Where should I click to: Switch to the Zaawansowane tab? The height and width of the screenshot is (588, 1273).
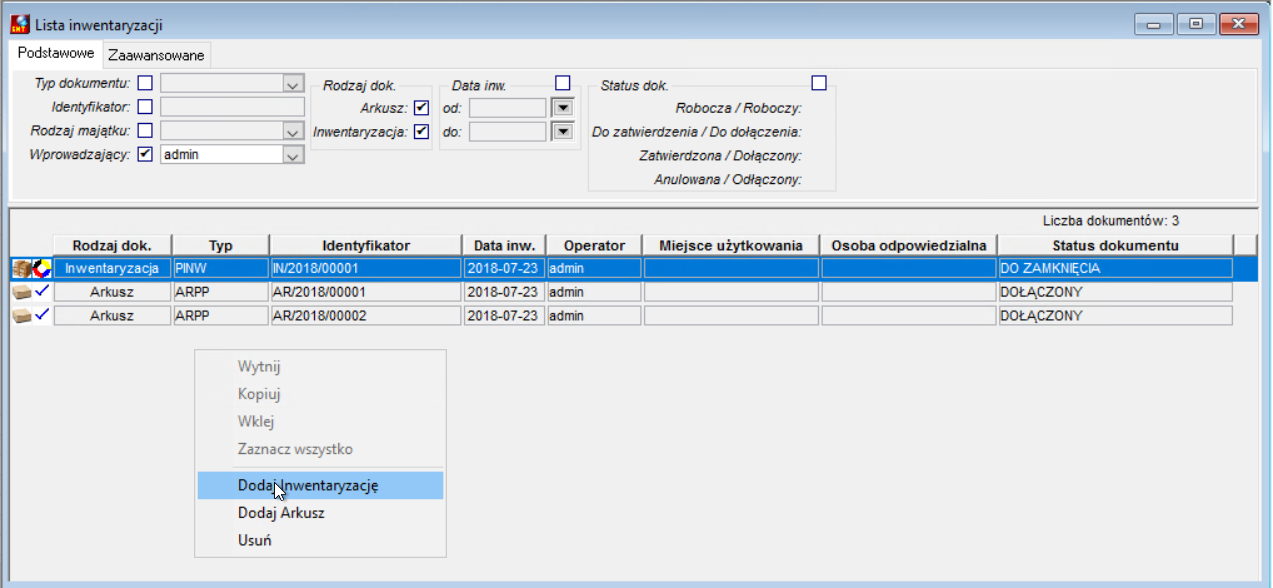156,55
